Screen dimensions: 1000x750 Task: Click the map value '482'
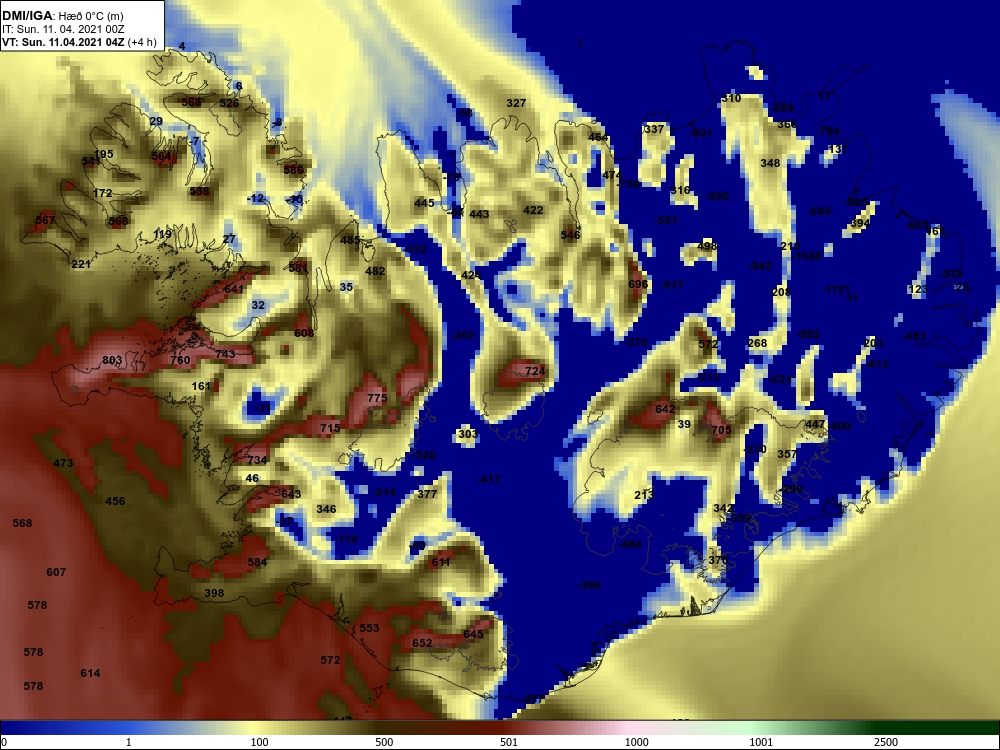(375, 271)
